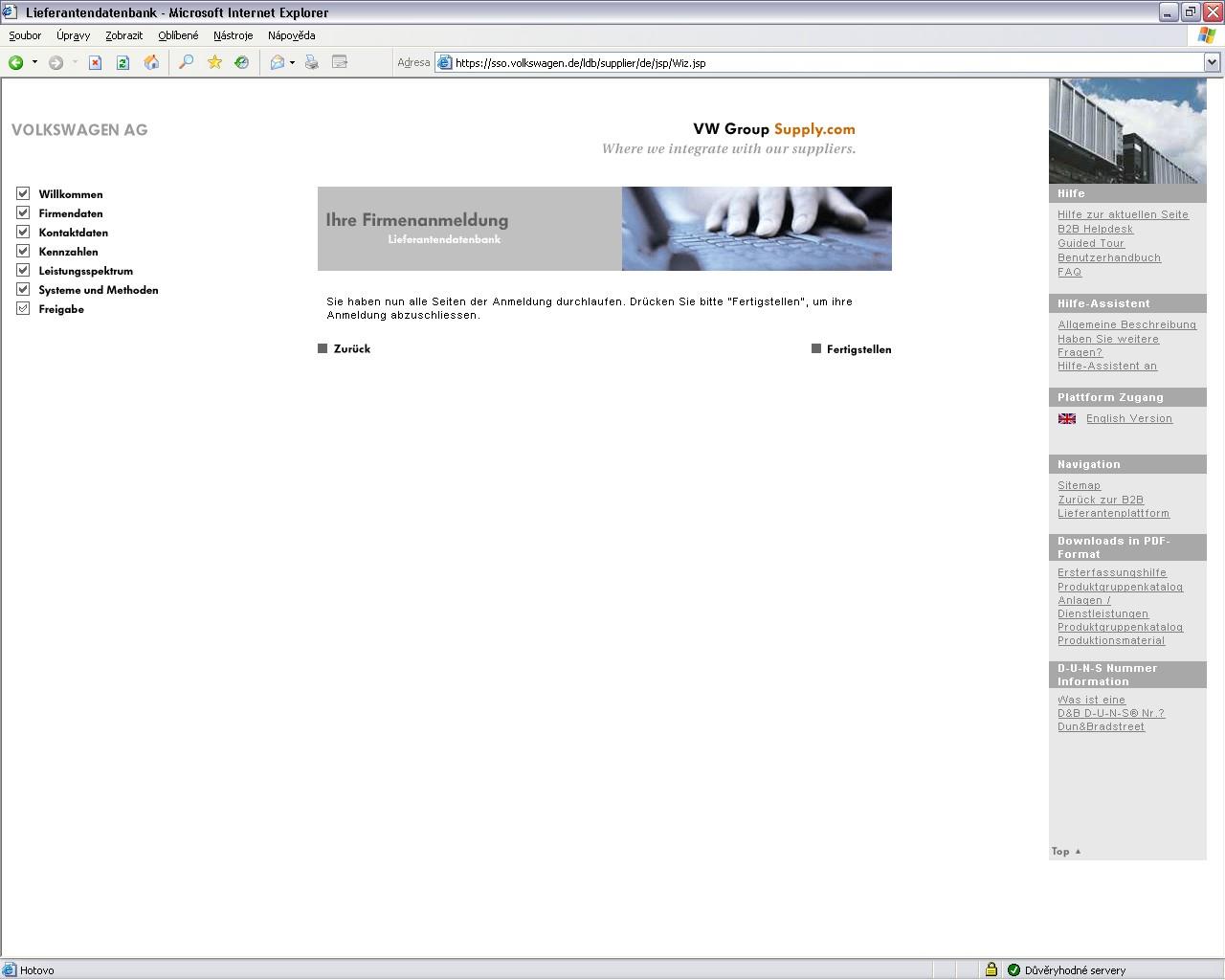Click the square bullet beside Zurück
Viewport: 1225px width, 980px height.
[x=323, y=348]
